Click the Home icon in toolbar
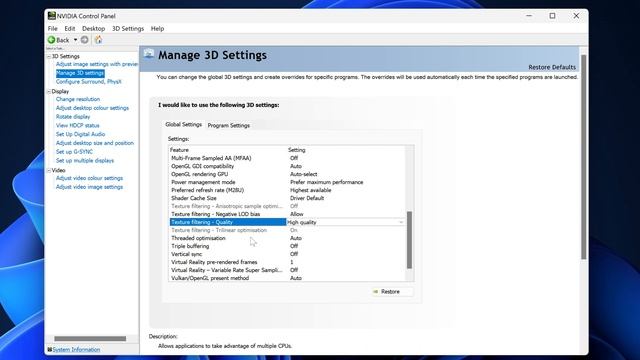Image resolution: width=640 pixels, height=360 pixels. [98, 40]
